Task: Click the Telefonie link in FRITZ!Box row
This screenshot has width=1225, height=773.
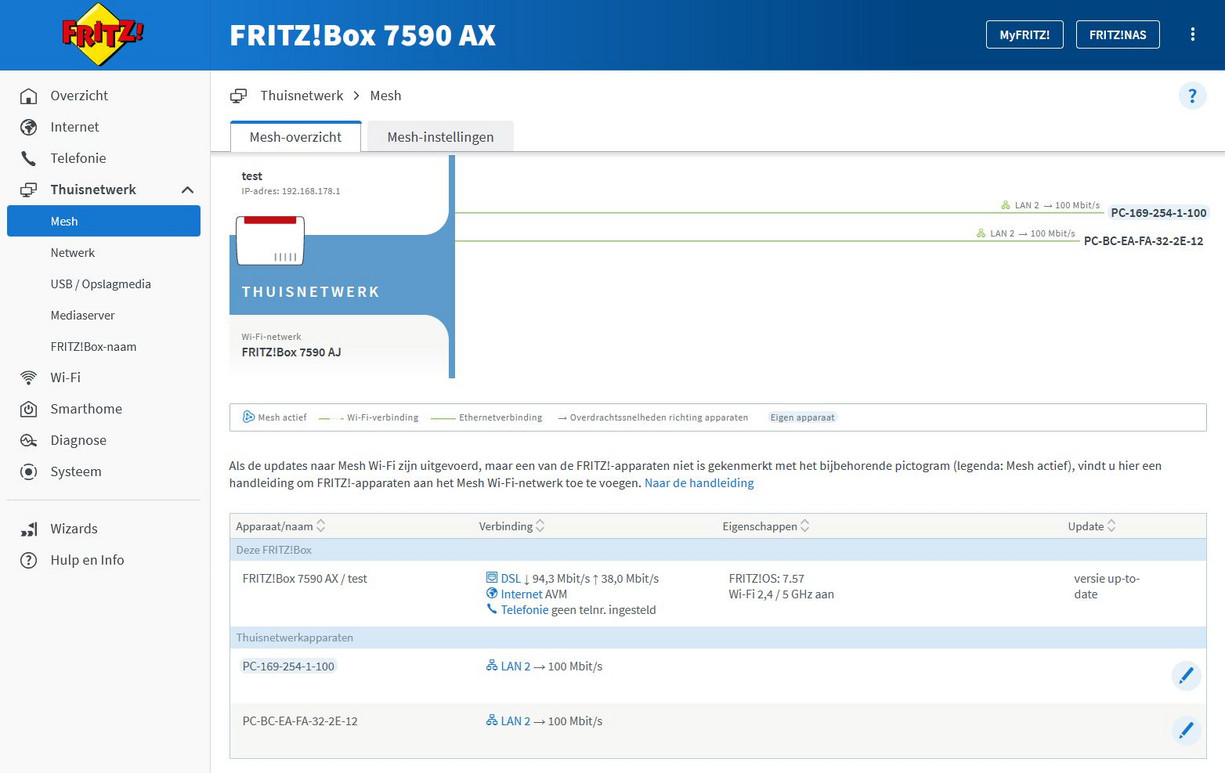Action: pyautogui.click(x=524, y=609)
